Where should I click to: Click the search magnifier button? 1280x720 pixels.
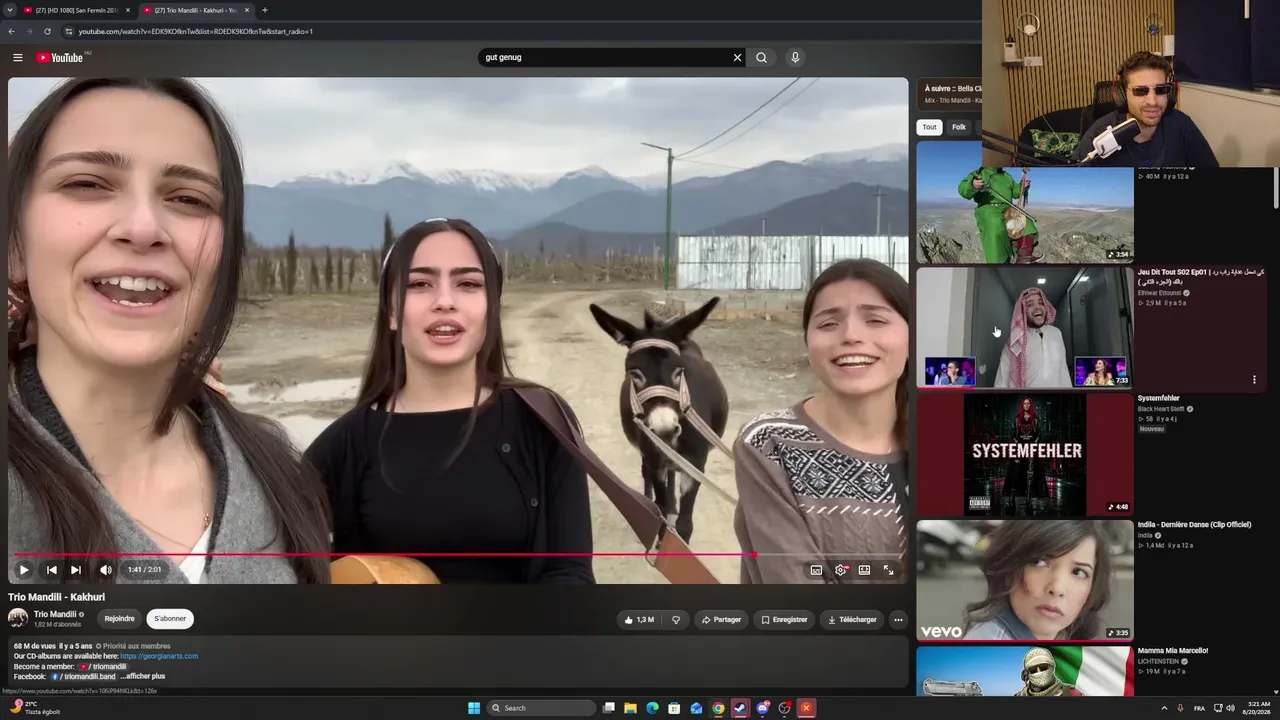[x=761, y=57]
